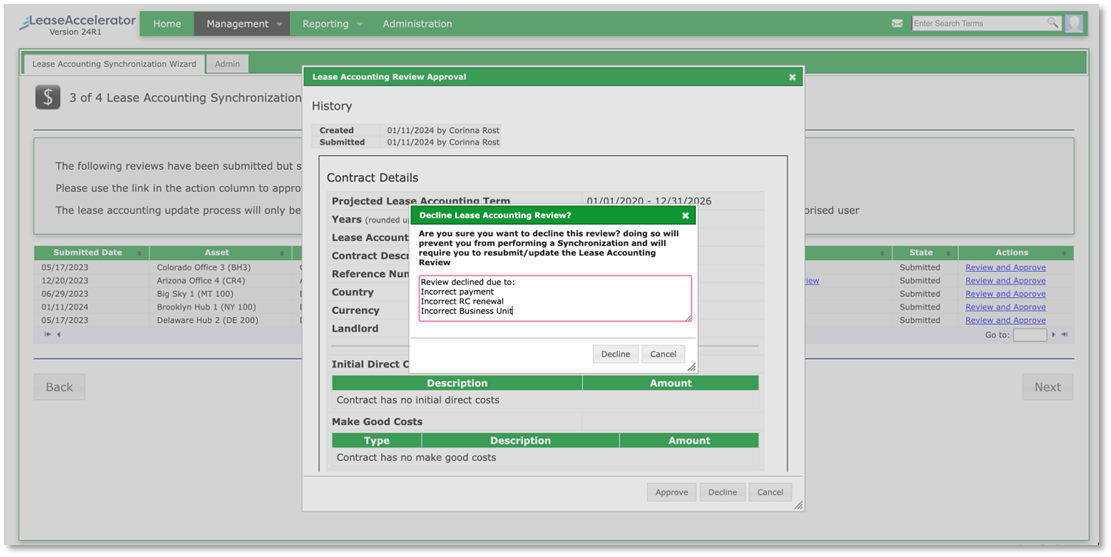Confirm Decline in the decline dialog
The width and height of the screenshot is (1111, 557).
(616, 354)
